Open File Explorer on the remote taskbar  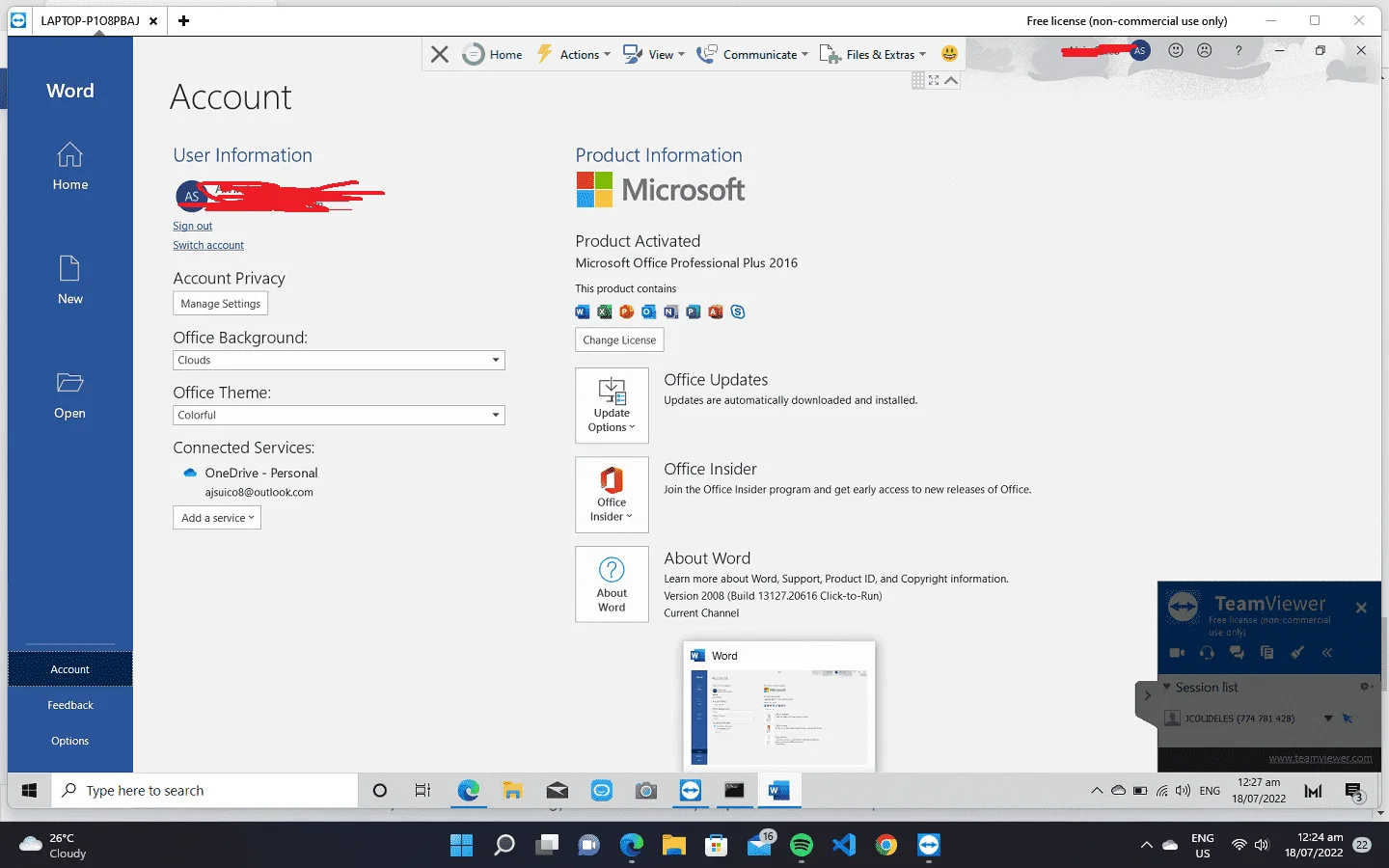[x=512, y=791]
